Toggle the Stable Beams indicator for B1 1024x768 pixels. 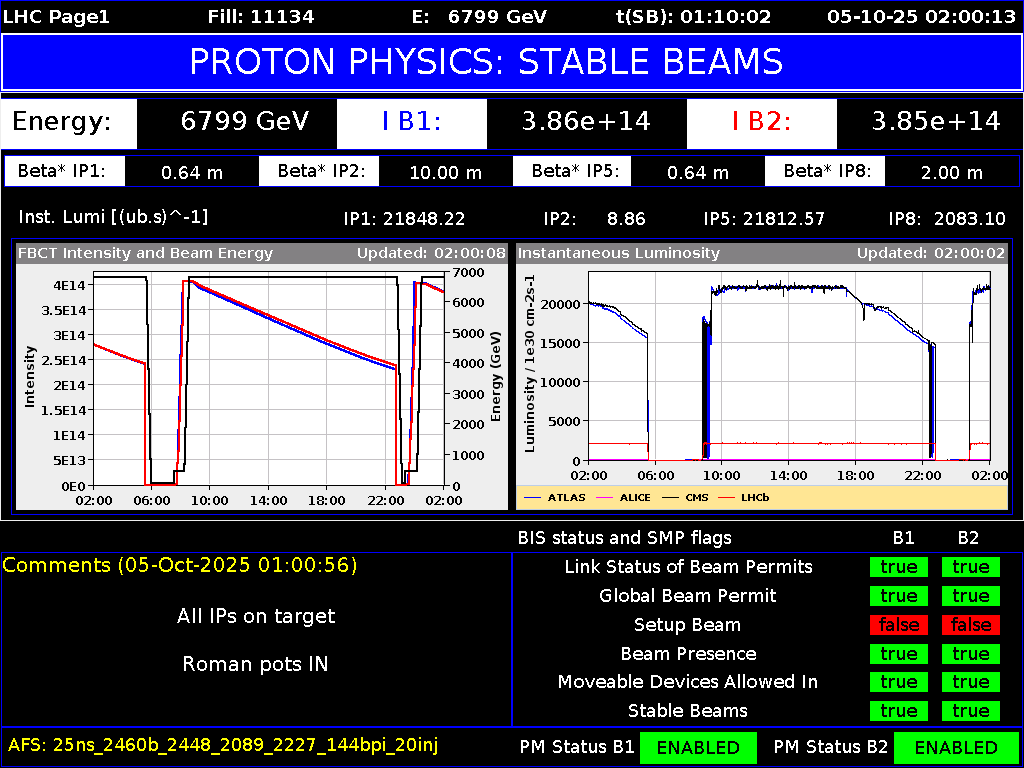[x=898, y=711]
